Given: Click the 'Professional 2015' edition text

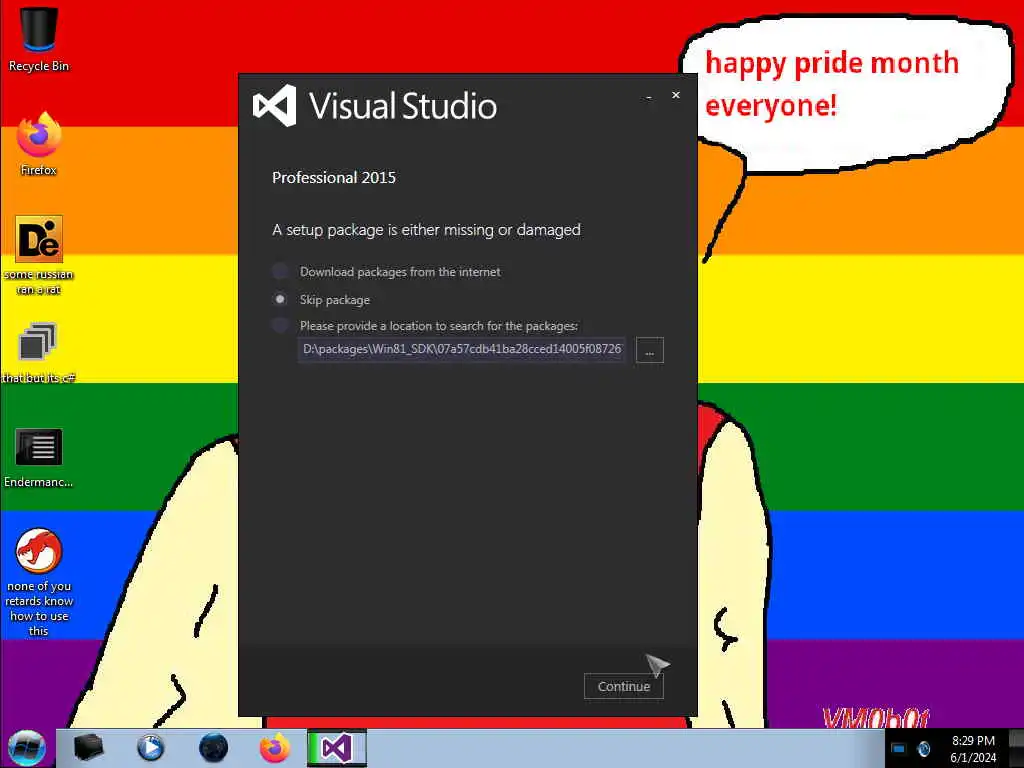Looking at the screenshot, I should 334,178.
